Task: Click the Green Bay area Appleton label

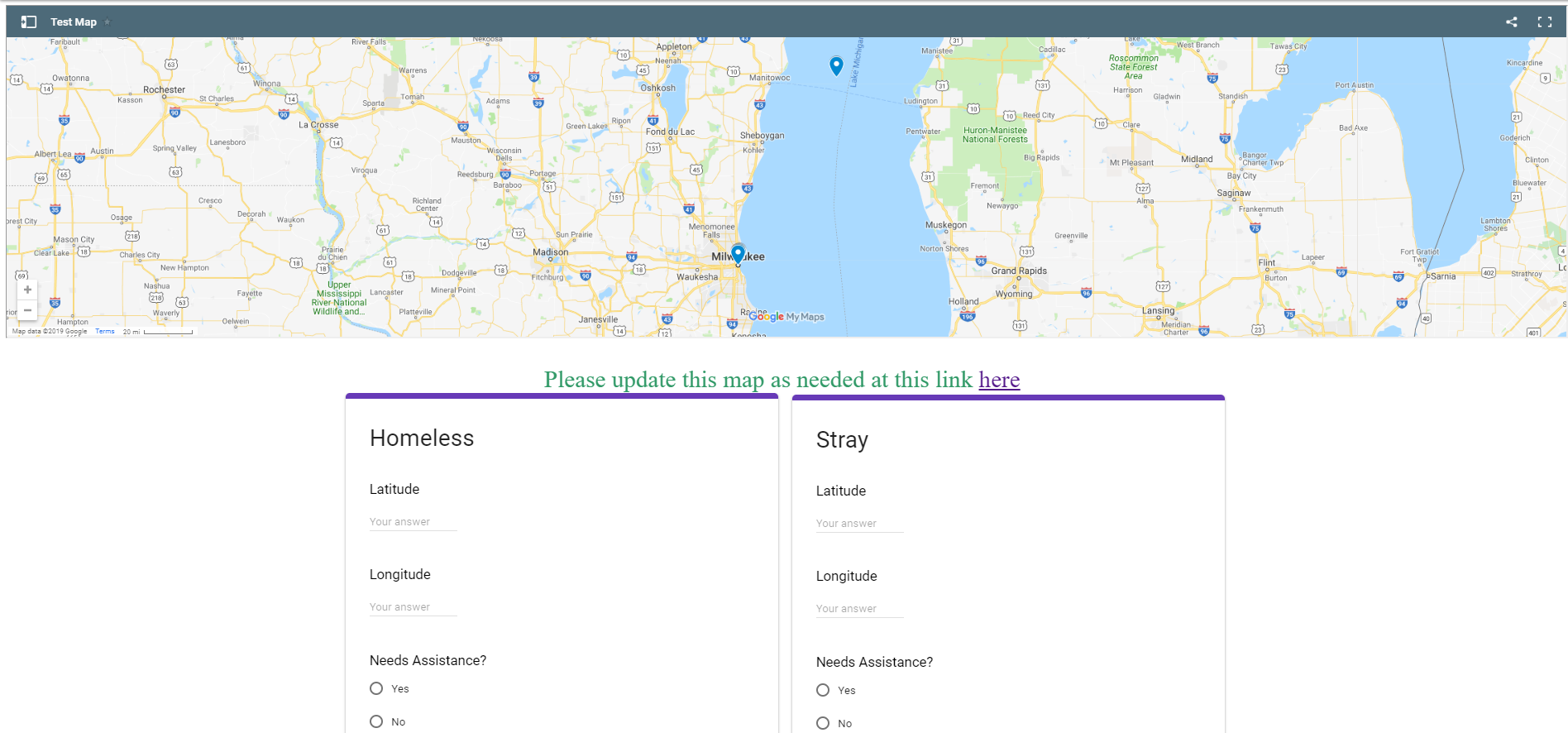Action: coord(674,47)
